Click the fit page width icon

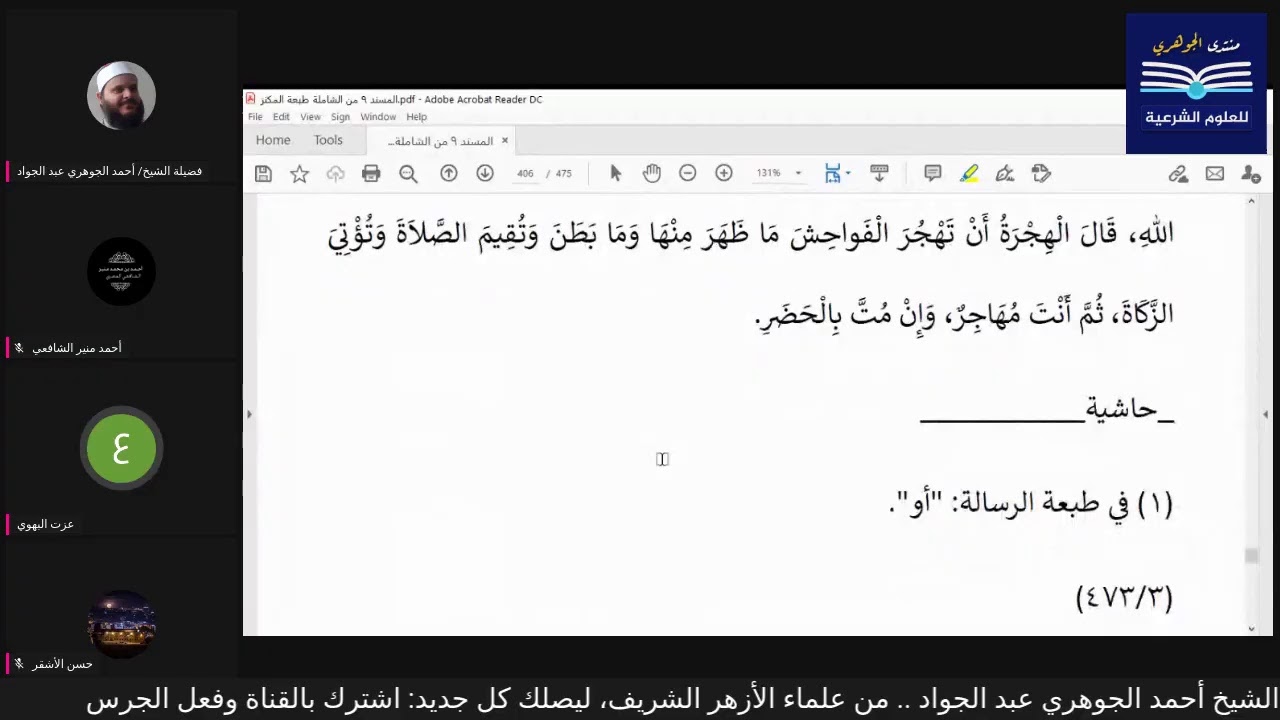[x=832, y=173]
